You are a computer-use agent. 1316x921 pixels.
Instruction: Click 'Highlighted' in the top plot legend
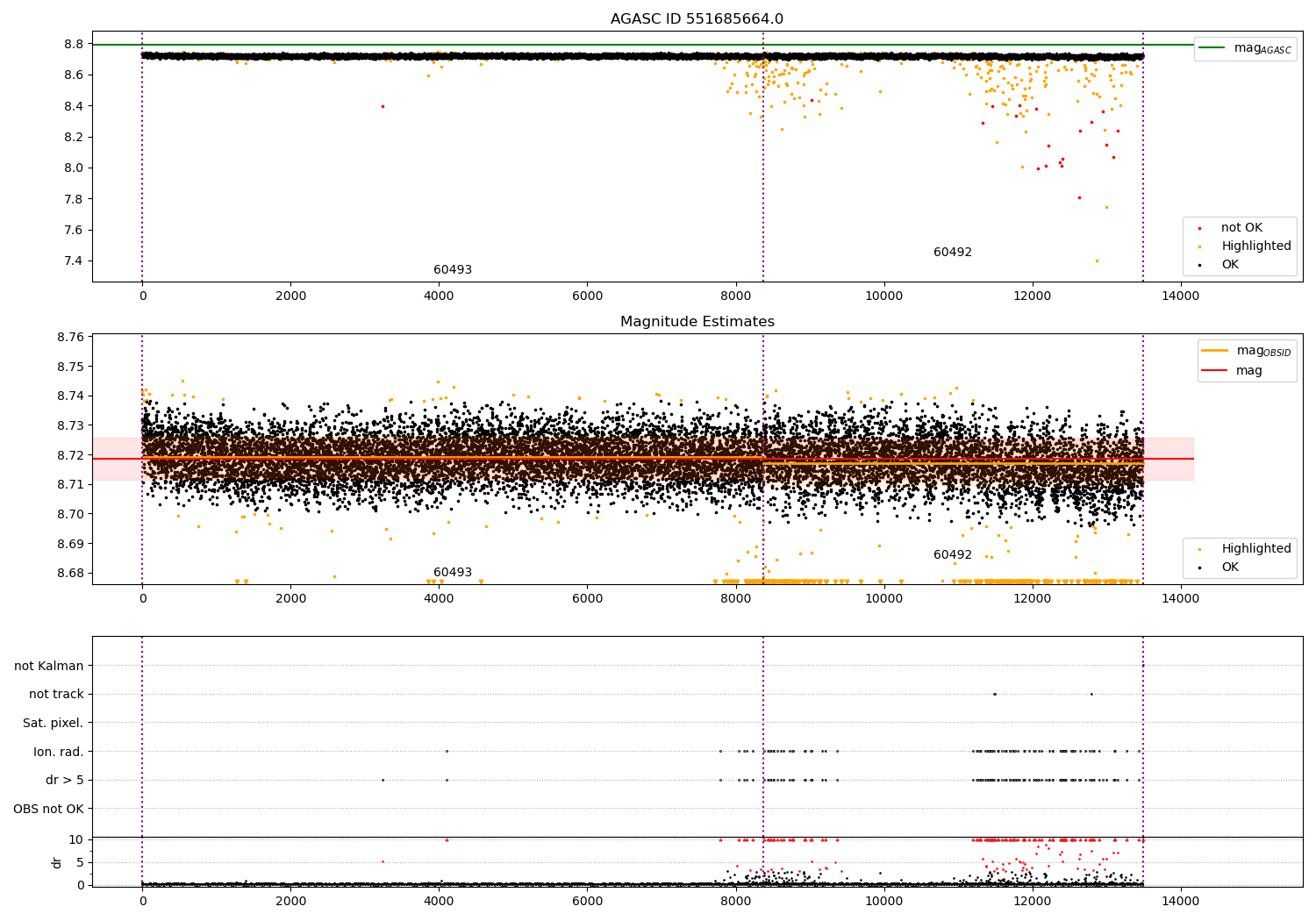click(x=1244, y=246)
